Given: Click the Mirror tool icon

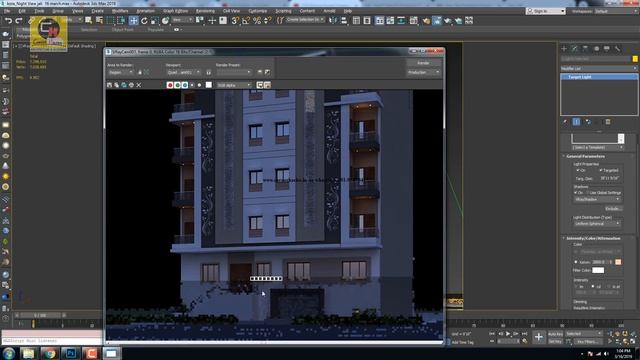Looking at the screenshot, I should (x=333, y=20).
